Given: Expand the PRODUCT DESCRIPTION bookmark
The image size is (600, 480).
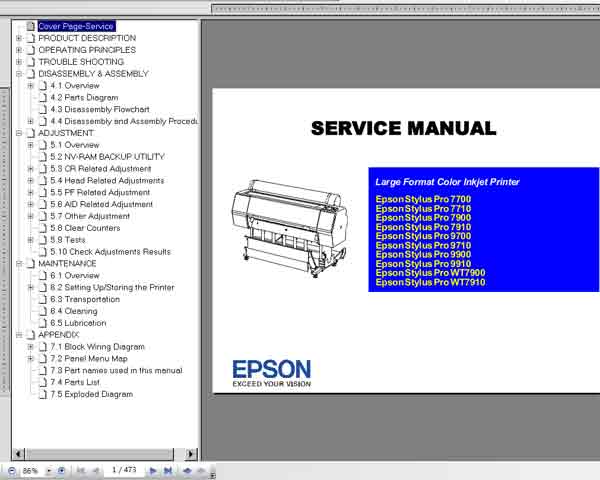Looking at the screenshot, I should click(x=19, y=38).
